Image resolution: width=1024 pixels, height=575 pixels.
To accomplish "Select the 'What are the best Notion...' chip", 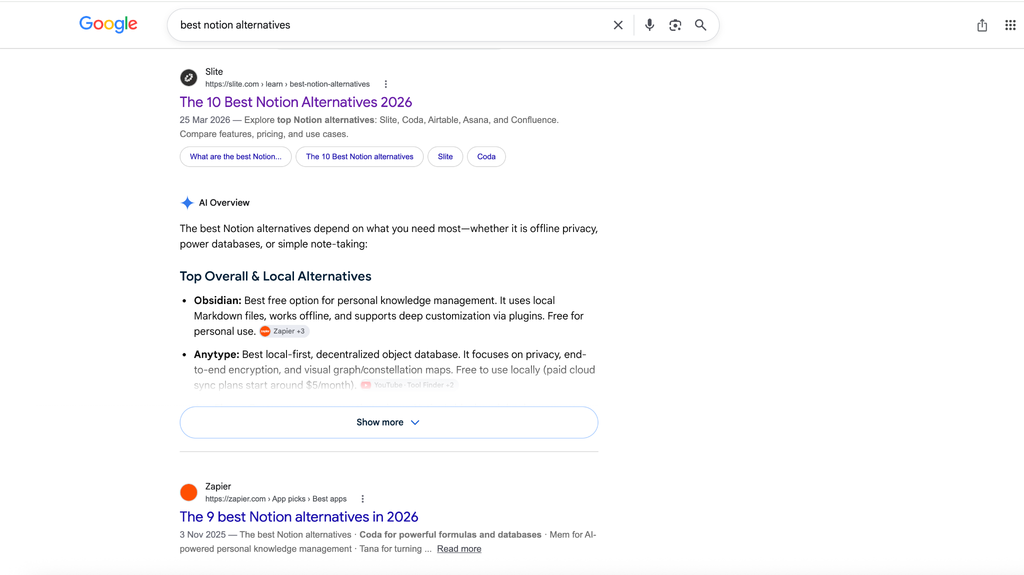I will (x=236, y=157).
